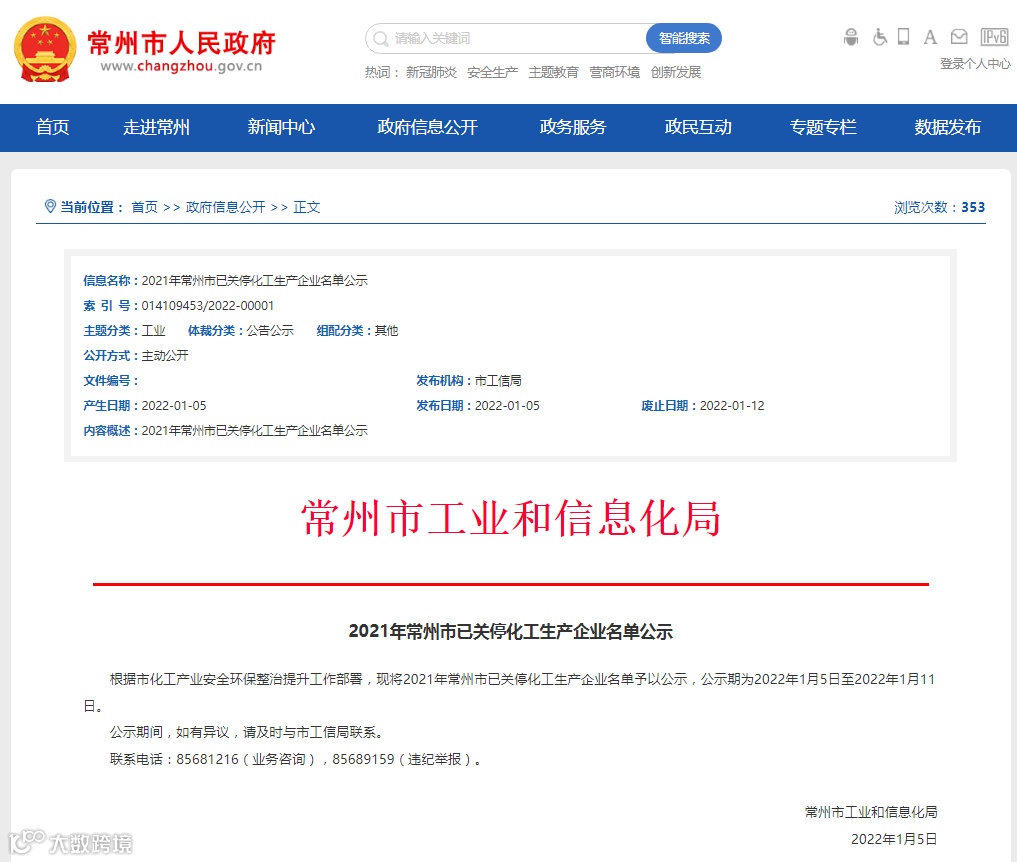Click the IPv6 badge icon
Screen dimensions: 1017x862
[994, 37]
